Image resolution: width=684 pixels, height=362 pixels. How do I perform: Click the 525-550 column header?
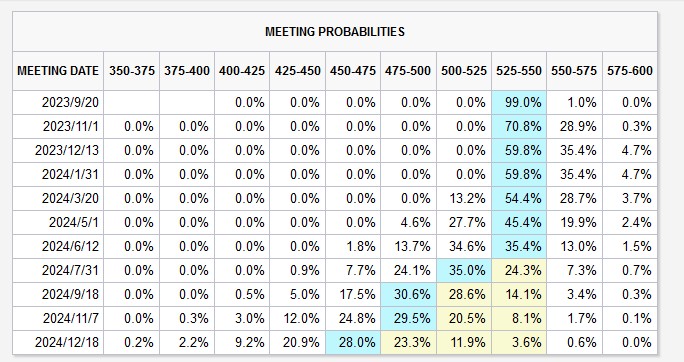tap(519, 71)
